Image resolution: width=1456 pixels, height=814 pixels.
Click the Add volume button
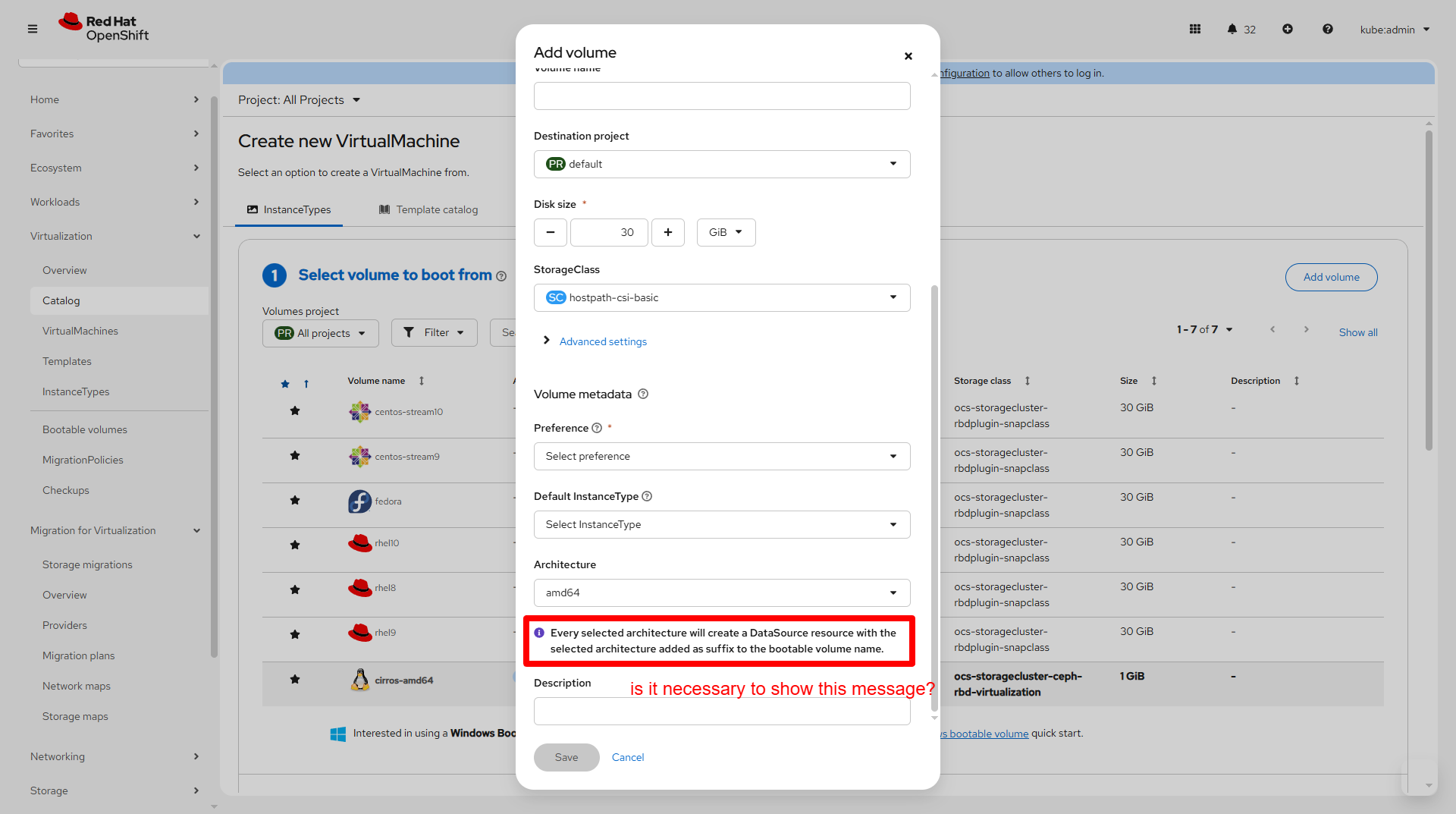(x=1332, y=278)
